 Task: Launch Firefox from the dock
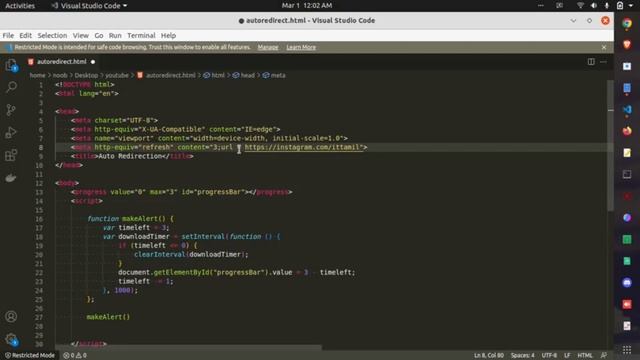pyautogui.click(x=627, y=131)
